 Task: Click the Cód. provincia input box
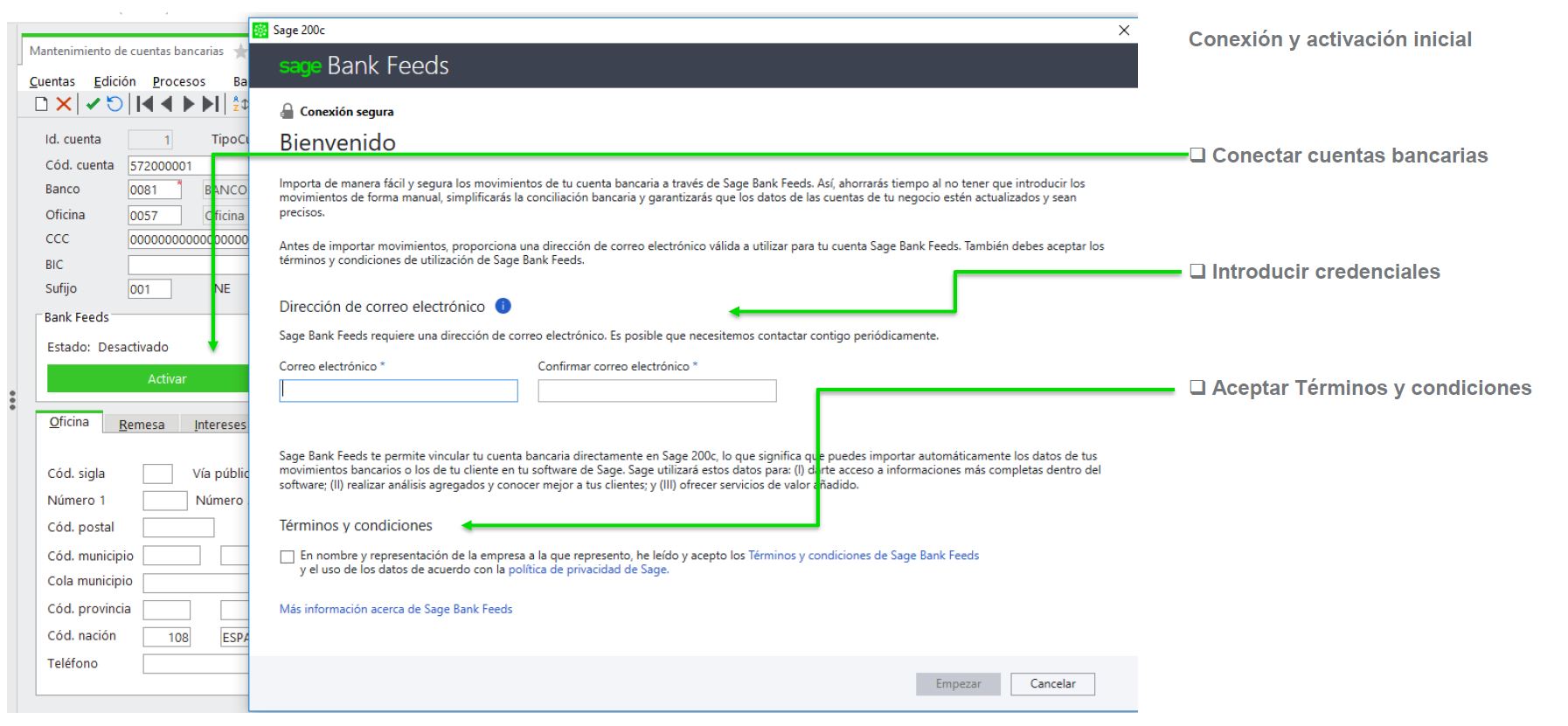(x=166, y=610)
